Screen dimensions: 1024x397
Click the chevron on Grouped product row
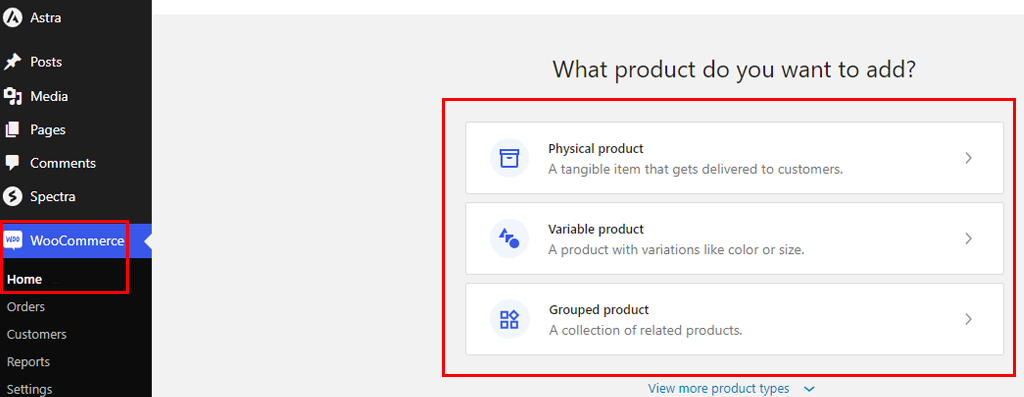pyautogui.click(x=968, y=319)
